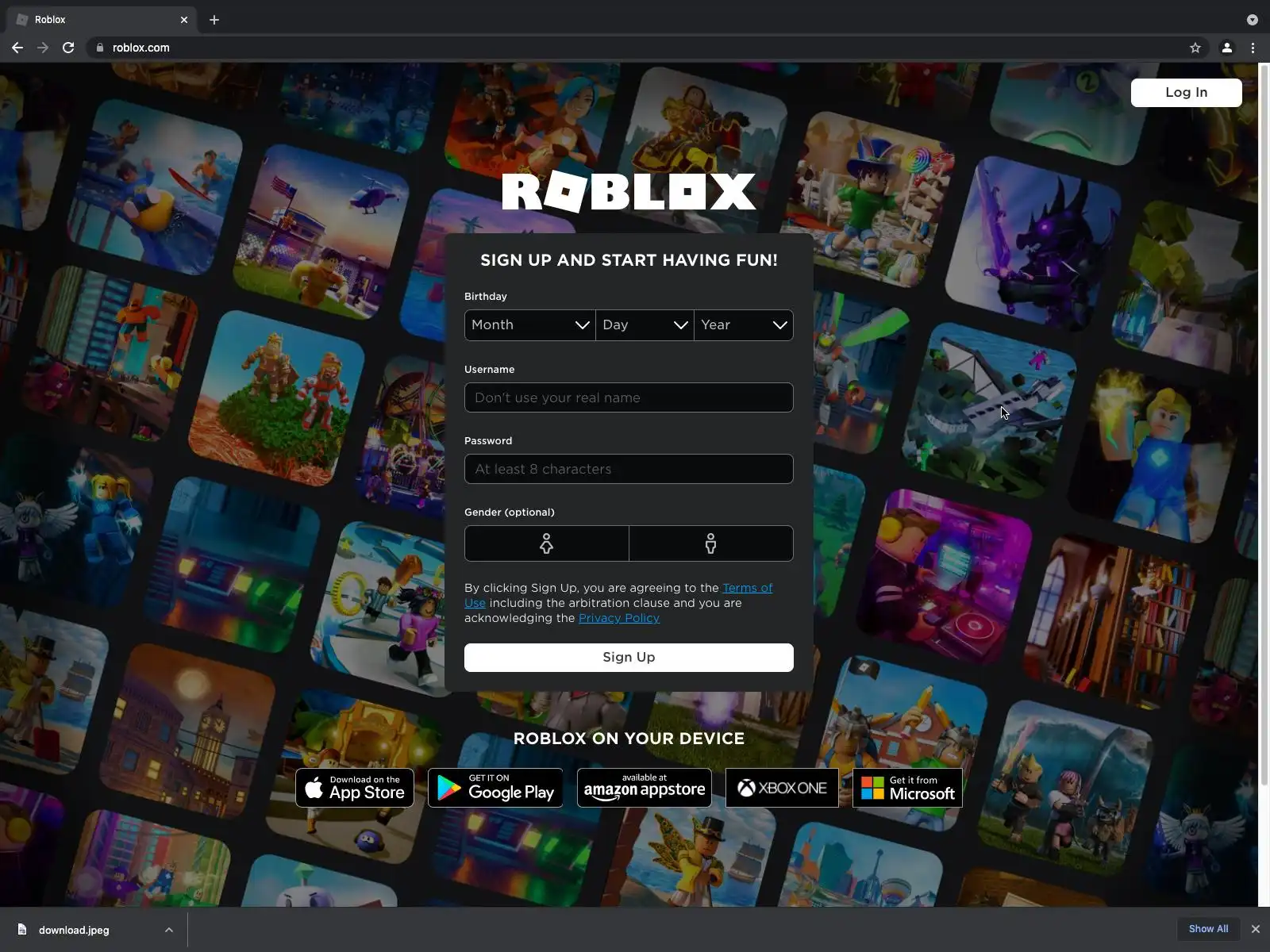This screenshot has width=1270, height=952.
Task: Focus the Username input field
Action: (629, 397)
